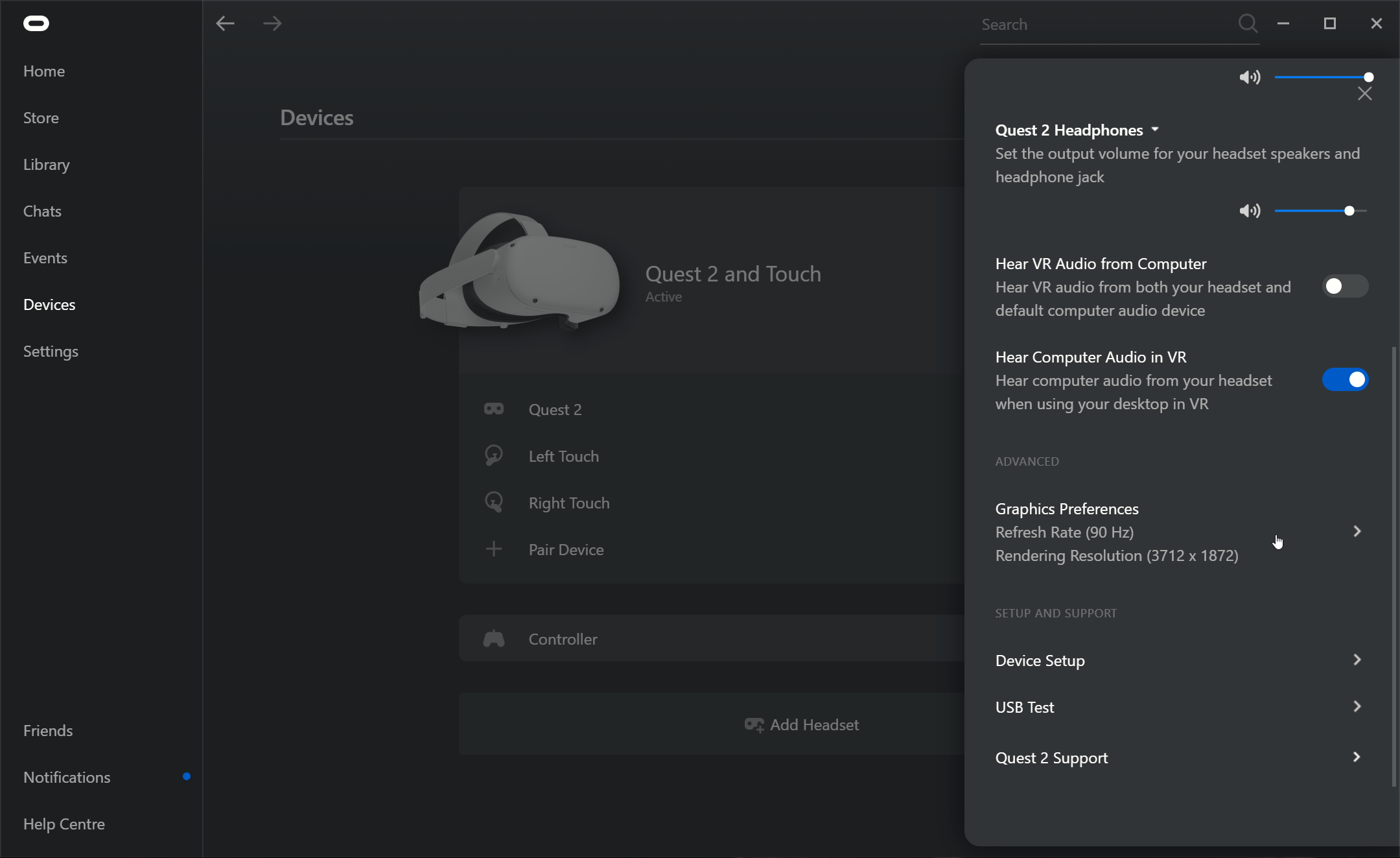1400x858 pixels.
Task: Switch to the Library section
Action: pos(46,164)
